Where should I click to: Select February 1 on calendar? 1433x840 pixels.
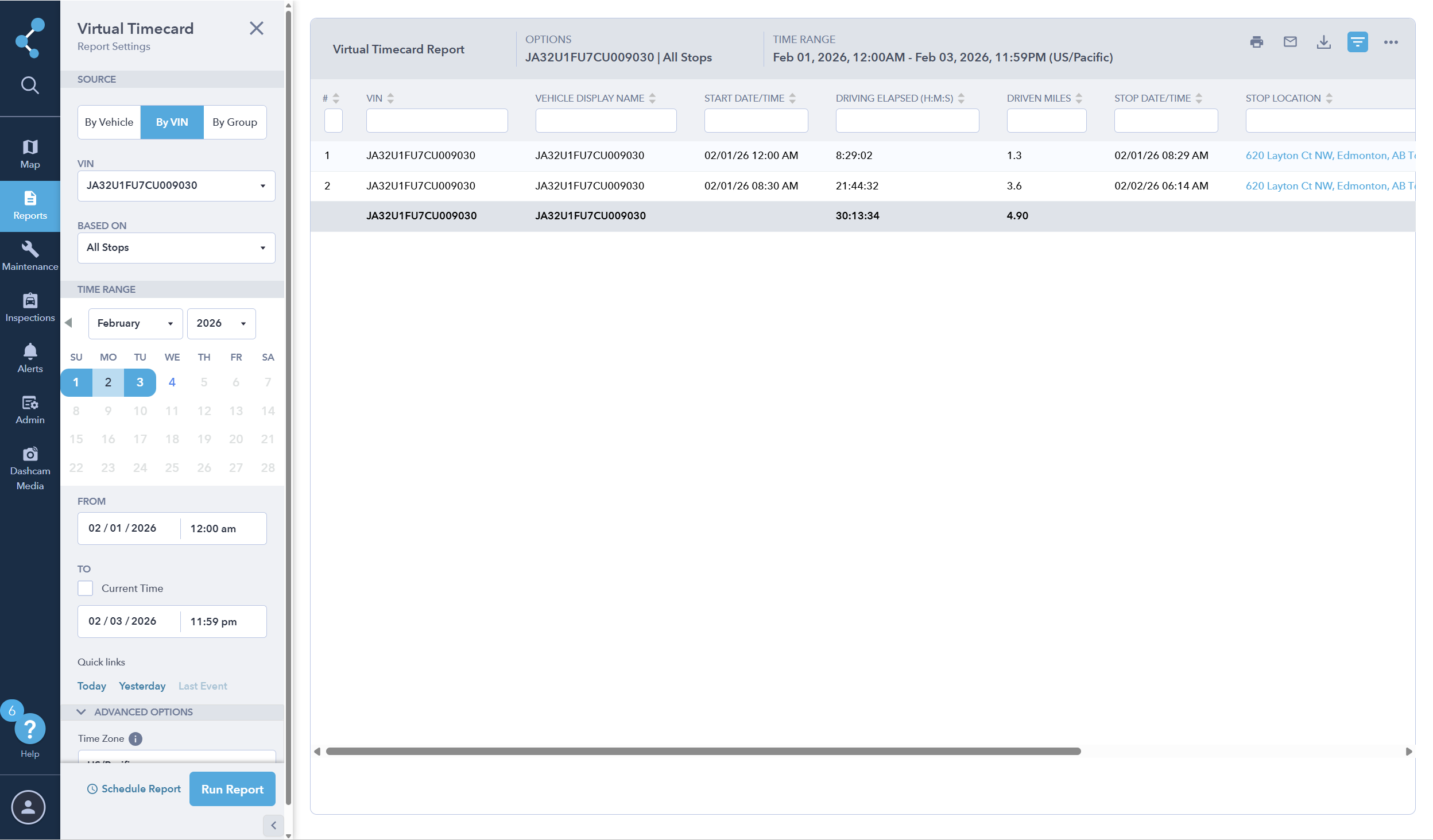point(76,382)
